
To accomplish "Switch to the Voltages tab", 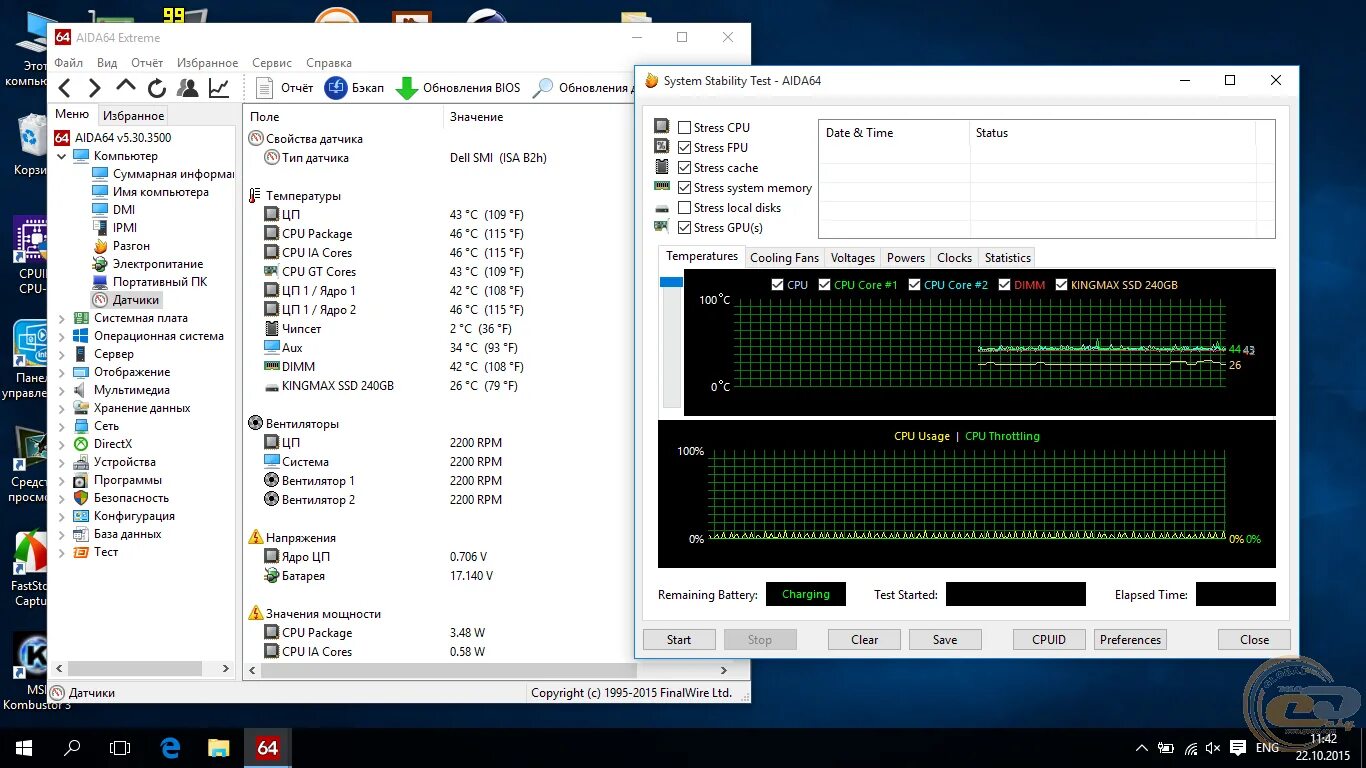I will [853, 258].
